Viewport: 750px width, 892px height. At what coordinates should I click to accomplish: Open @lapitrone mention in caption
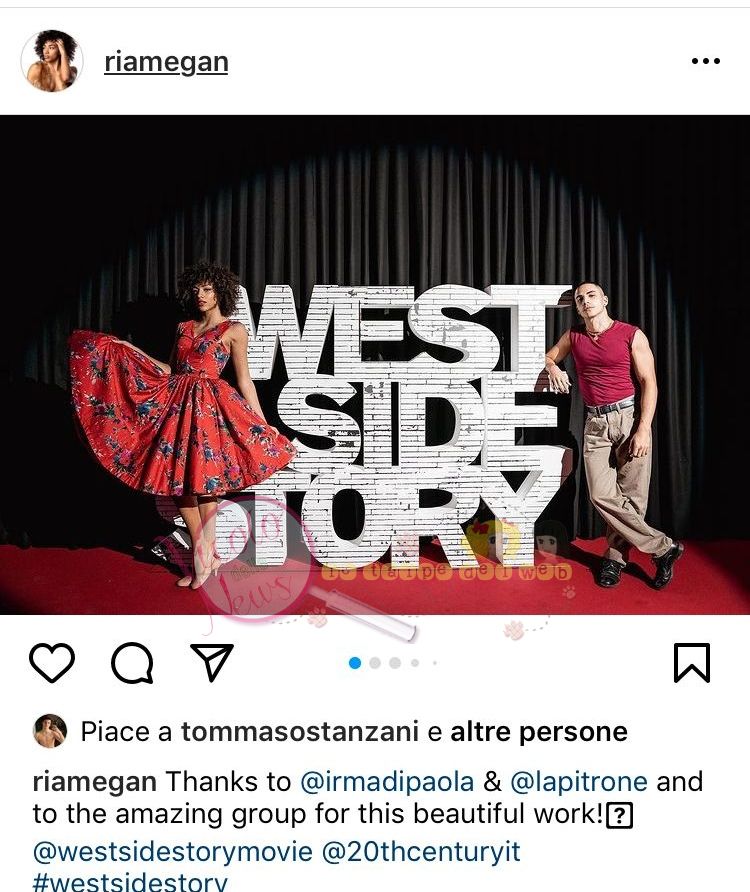pyautogui.click(x=579, y=782)
